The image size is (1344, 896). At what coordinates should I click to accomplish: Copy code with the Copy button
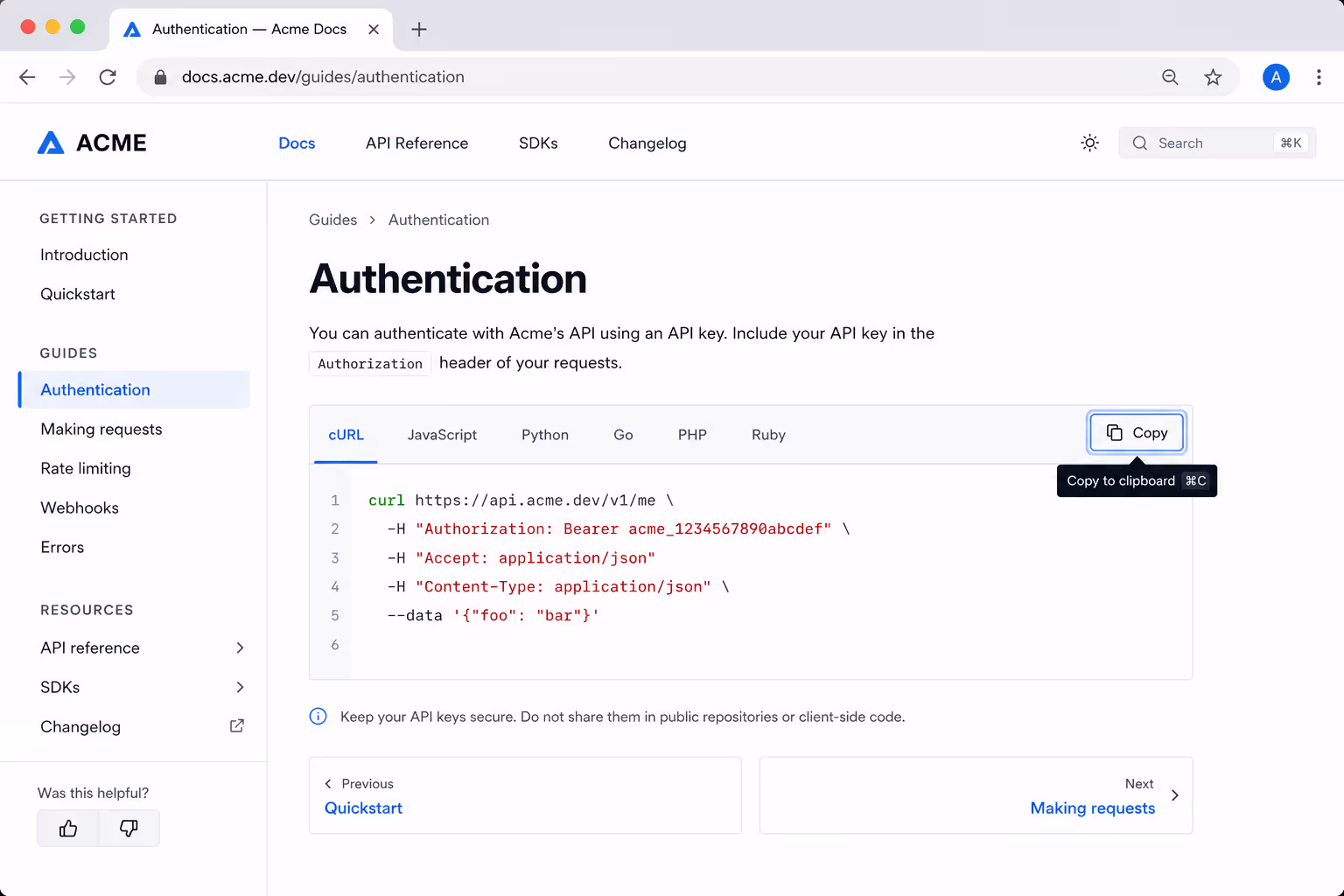[1137, 432]
